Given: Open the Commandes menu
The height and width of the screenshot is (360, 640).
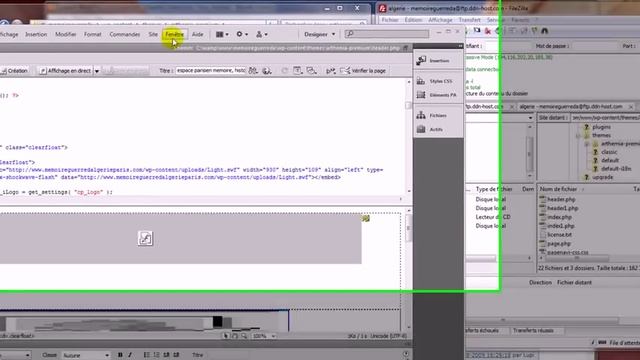Looking at the screenshot, I should [x=124, y=34].
